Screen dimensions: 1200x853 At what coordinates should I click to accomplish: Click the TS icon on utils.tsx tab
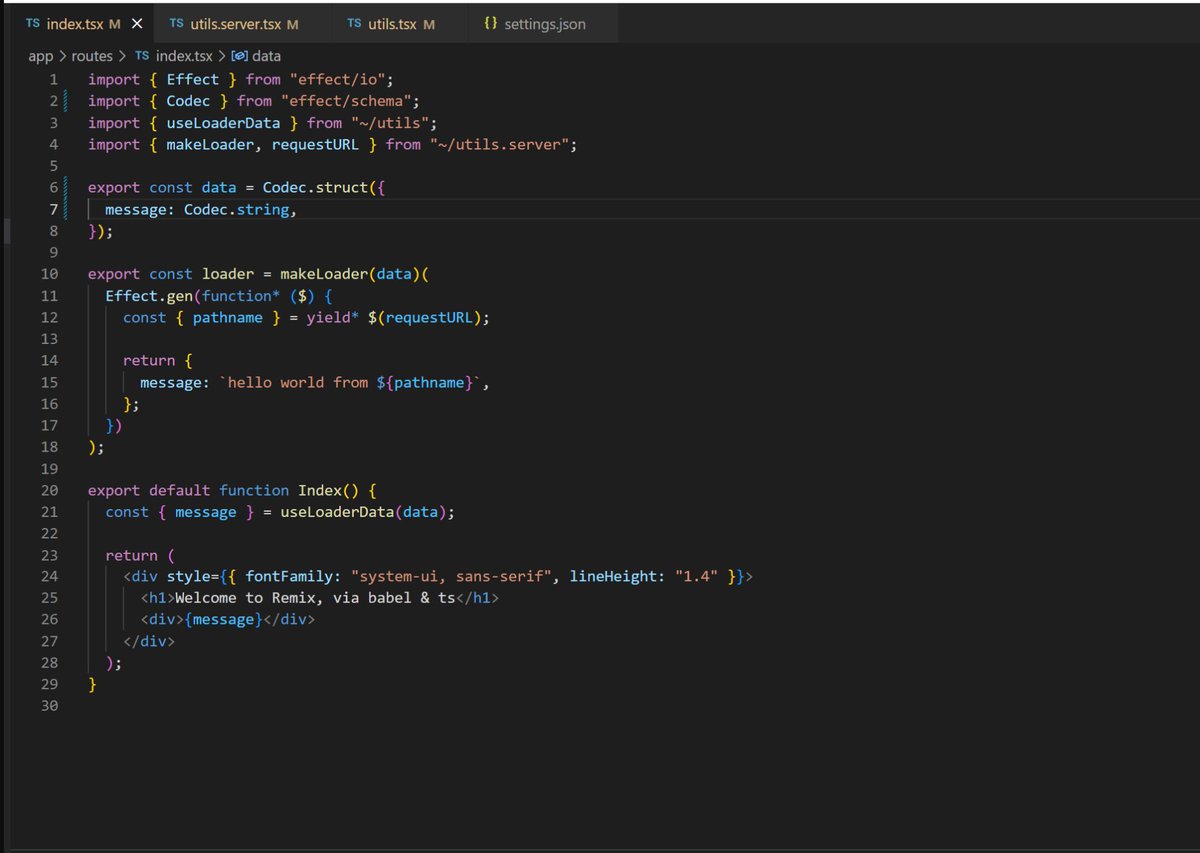click(x=355, y=24)
